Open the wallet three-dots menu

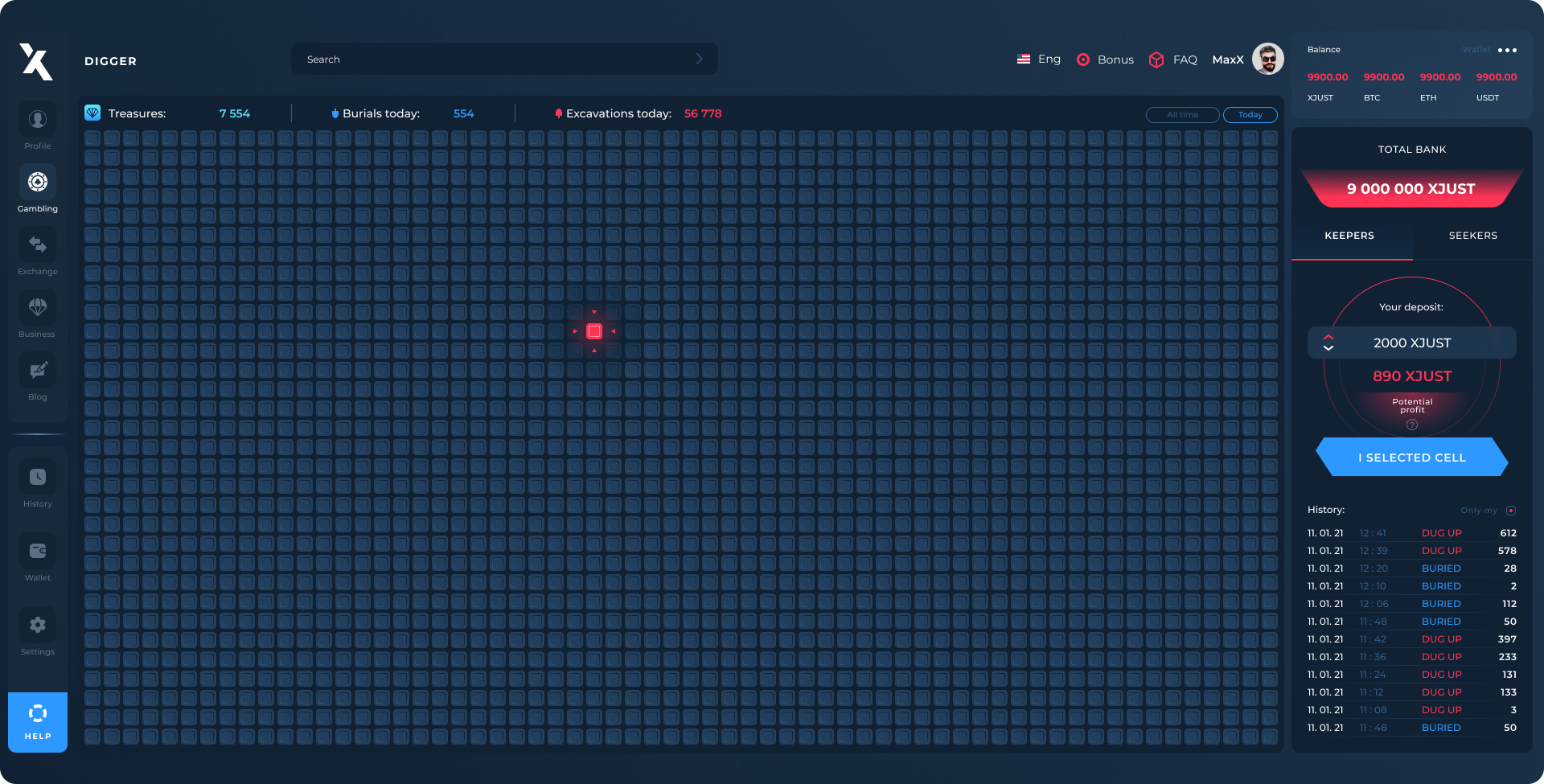(x=1507, y=50)
